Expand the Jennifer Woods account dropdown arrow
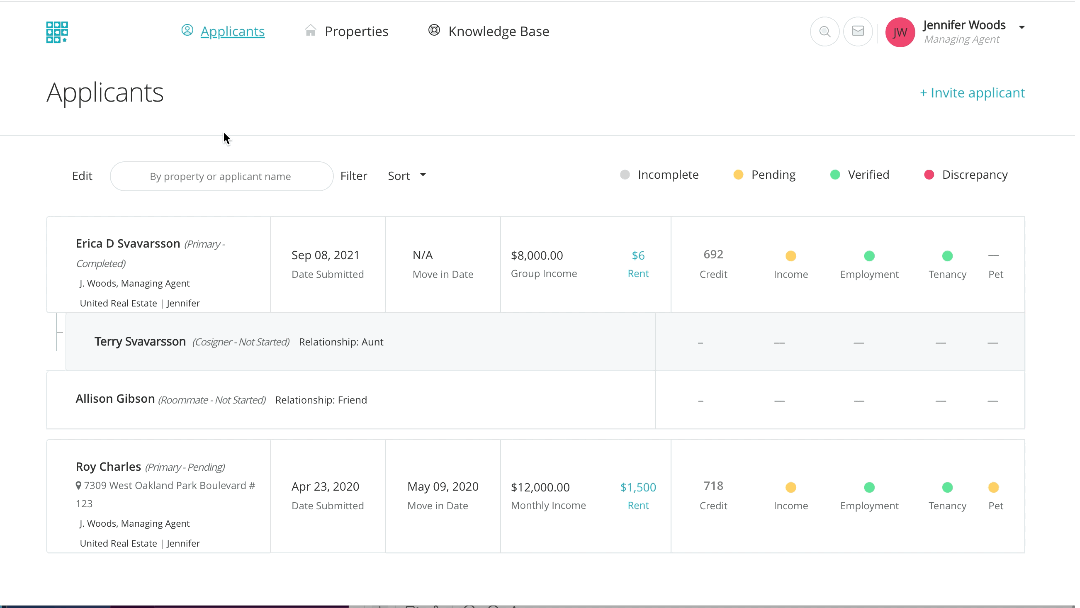 pyautogui.click(x=1021, y=28)
